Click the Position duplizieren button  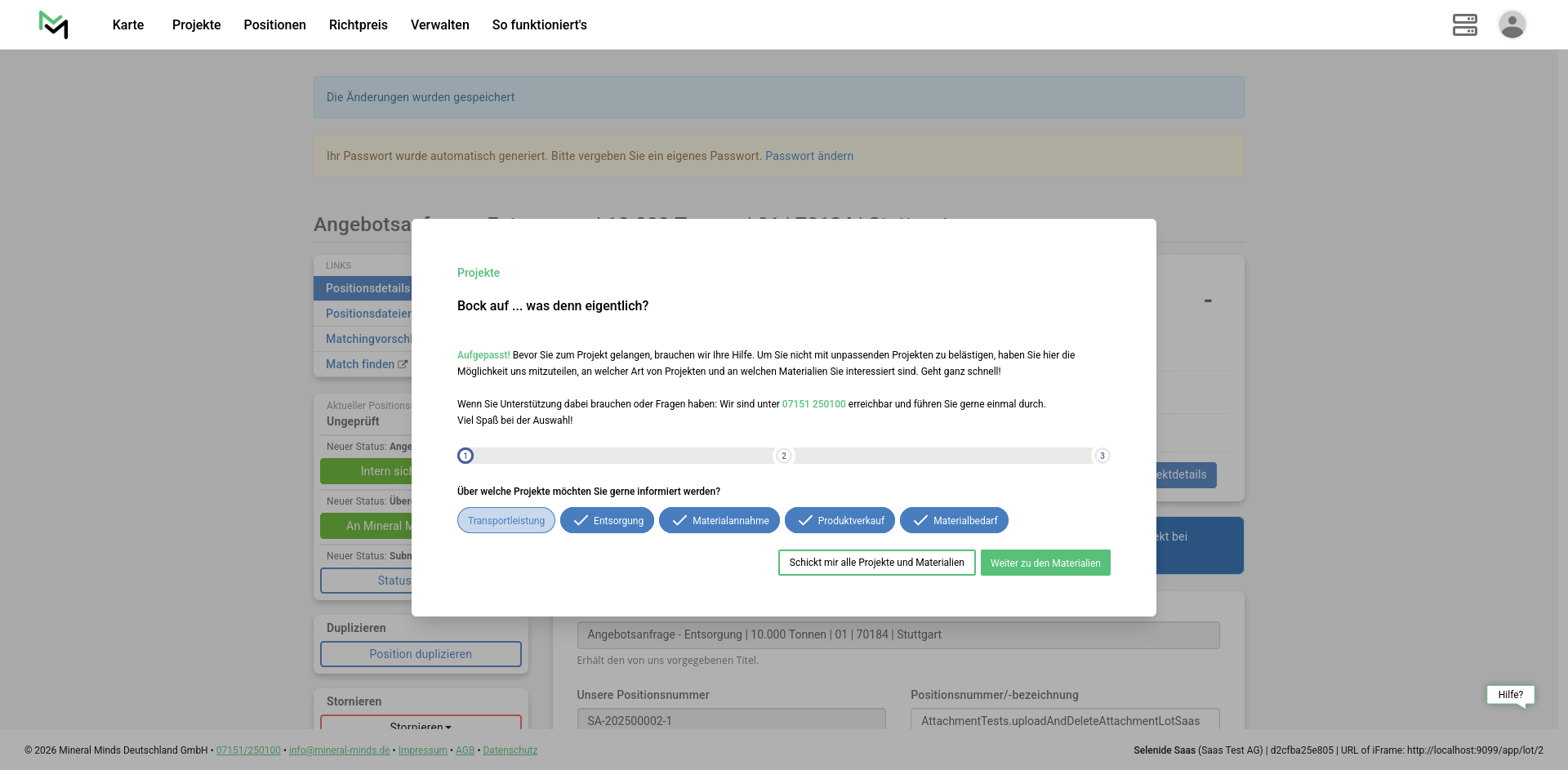pyautogui.click(x=421, y=654)
